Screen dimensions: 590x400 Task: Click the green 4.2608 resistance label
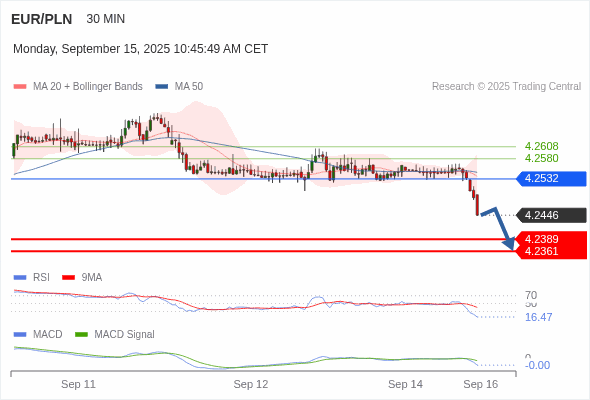pyautogui.click(x=541, y=146)
